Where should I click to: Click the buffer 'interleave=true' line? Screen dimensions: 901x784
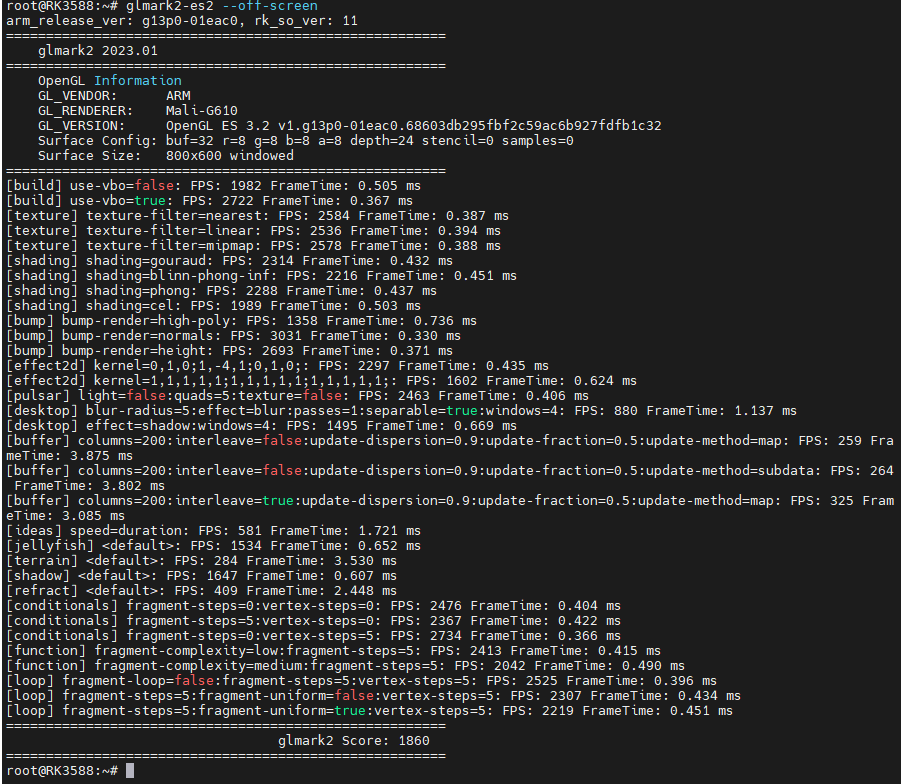click(450, 508)
